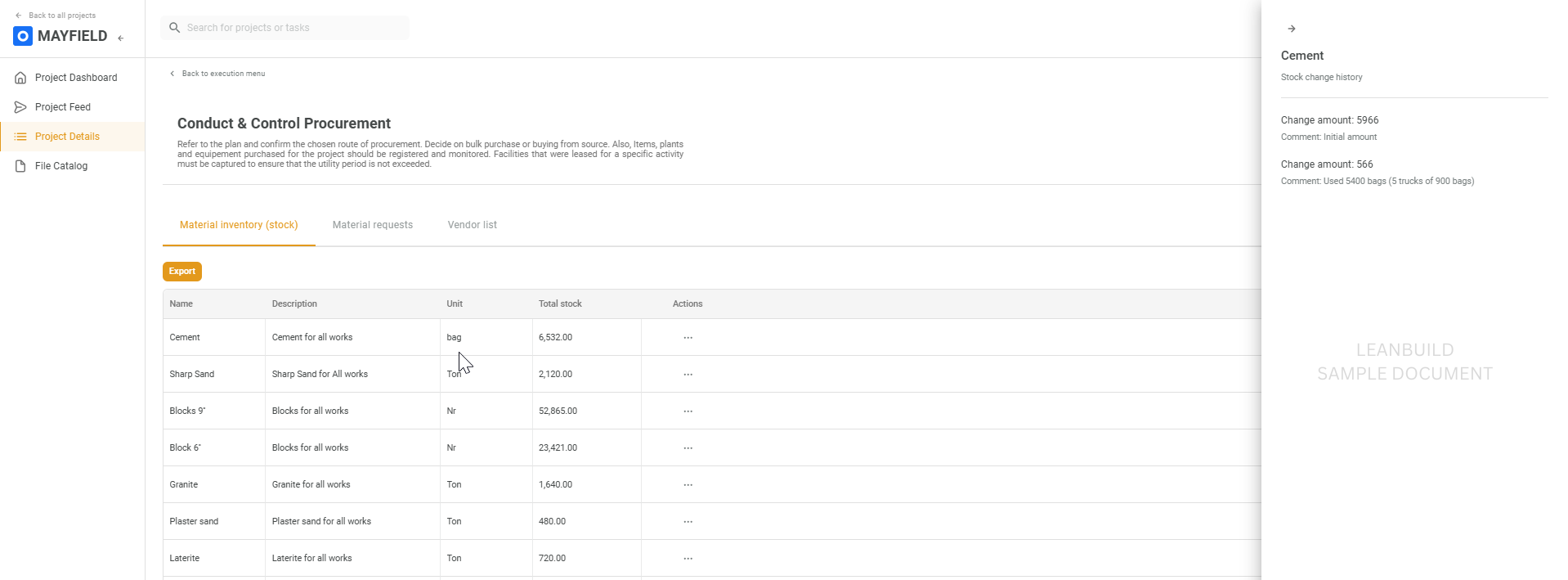Image resolution: width=1568 pixels, height=580 pixels.
Task: Focus the search for projects or tasks field
Action: pyautogui.click(x=294, y=28)
